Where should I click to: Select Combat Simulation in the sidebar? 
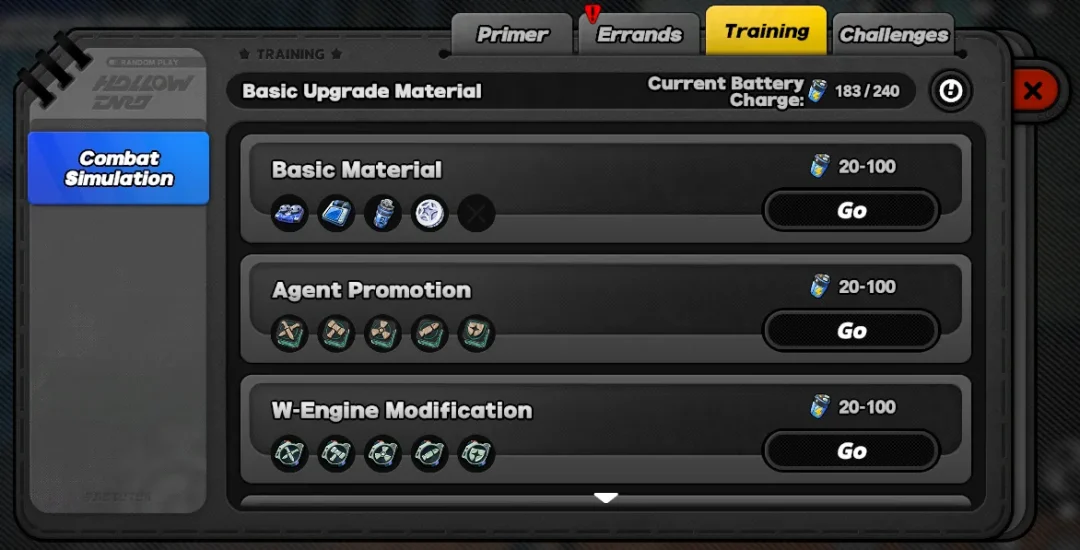(x=118, y=169)
